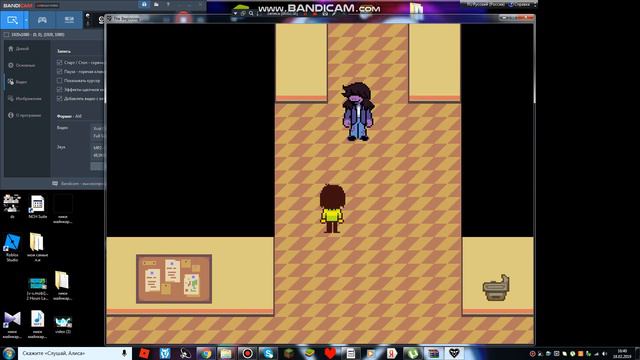640x360 pixels.
Task: Click the Windows Start button
Action: click(9, 353)
